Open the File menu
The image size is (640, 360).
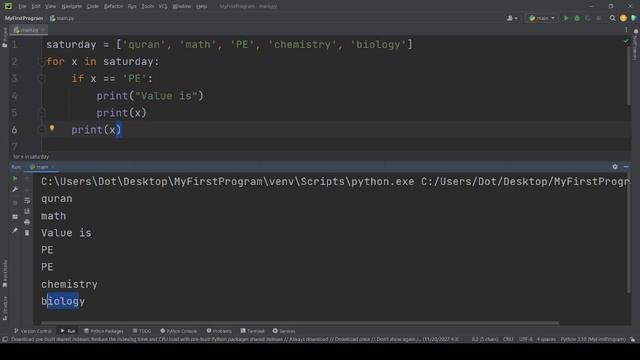click(x=22, y=6)
